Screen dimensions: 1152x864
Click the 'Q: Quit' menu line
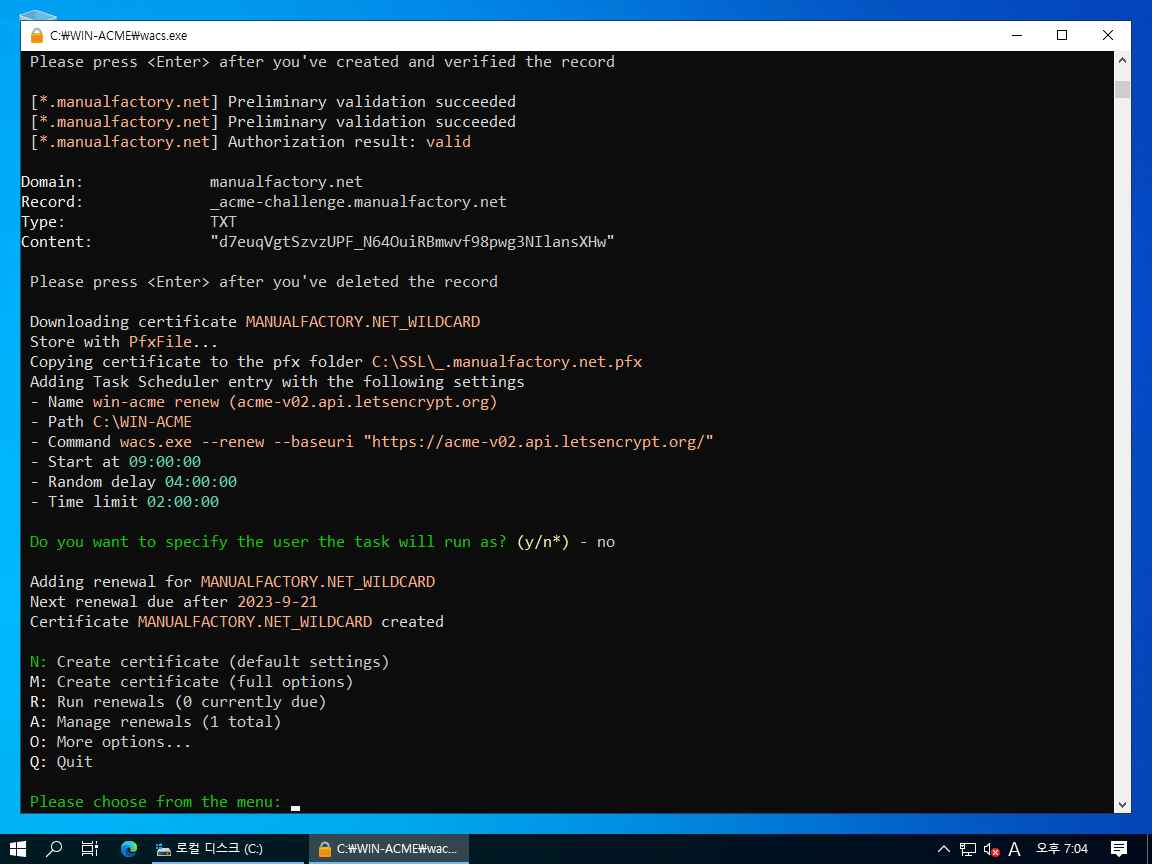pyautogui.click(x=61, y=762)
